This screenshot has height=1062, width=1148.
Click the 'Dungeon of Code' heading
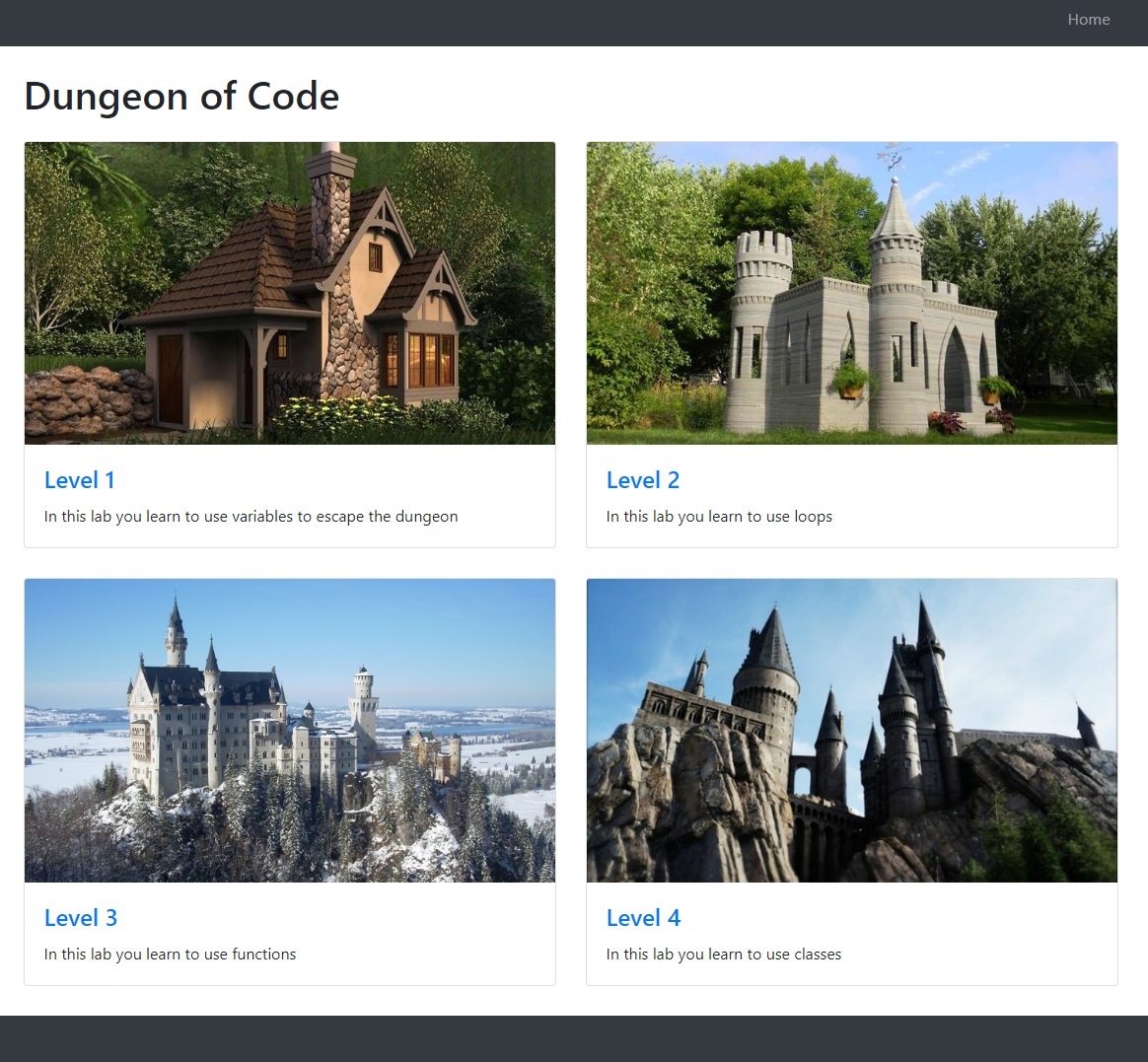pyautogui.click(x=181, y=96)
